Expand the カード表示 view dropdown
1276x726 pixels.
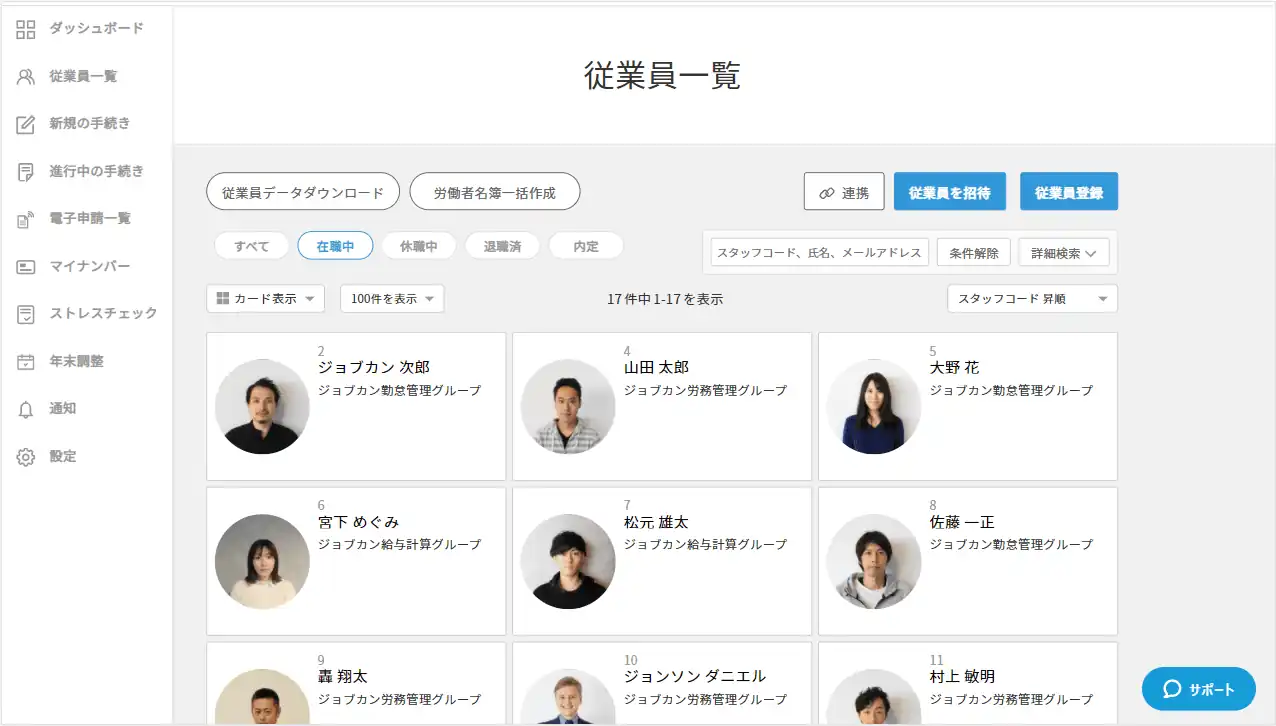click(x=265, y=299)
